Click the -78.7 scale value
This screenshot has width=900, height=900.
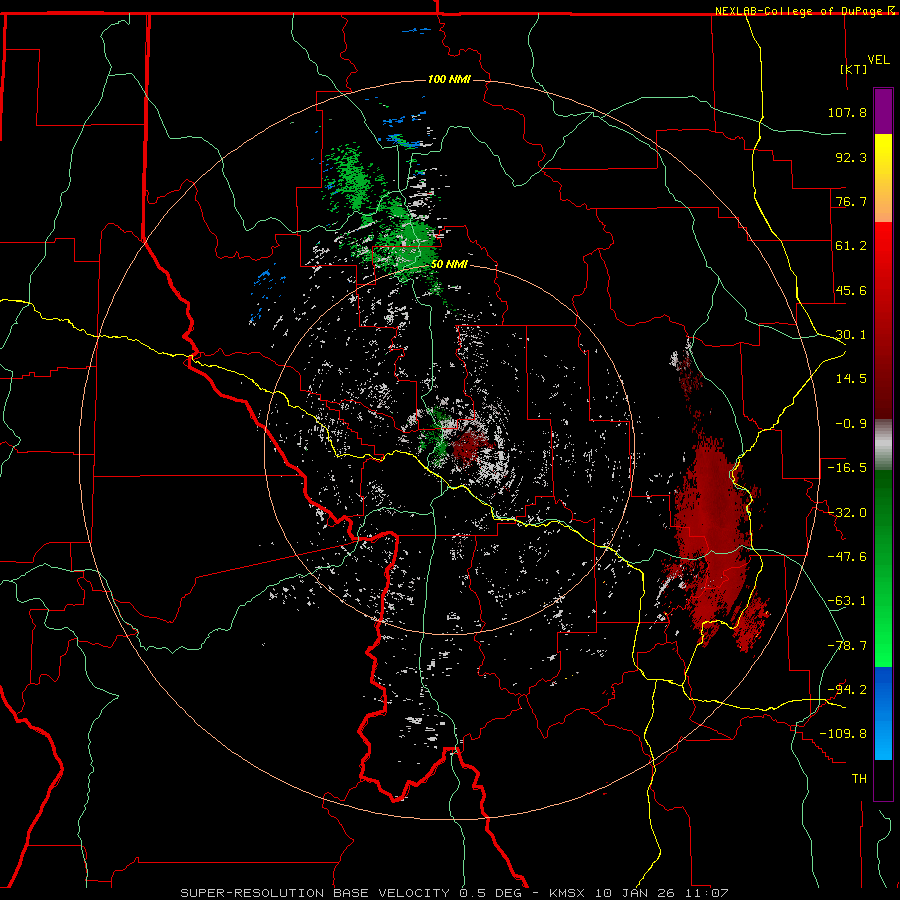847,646
